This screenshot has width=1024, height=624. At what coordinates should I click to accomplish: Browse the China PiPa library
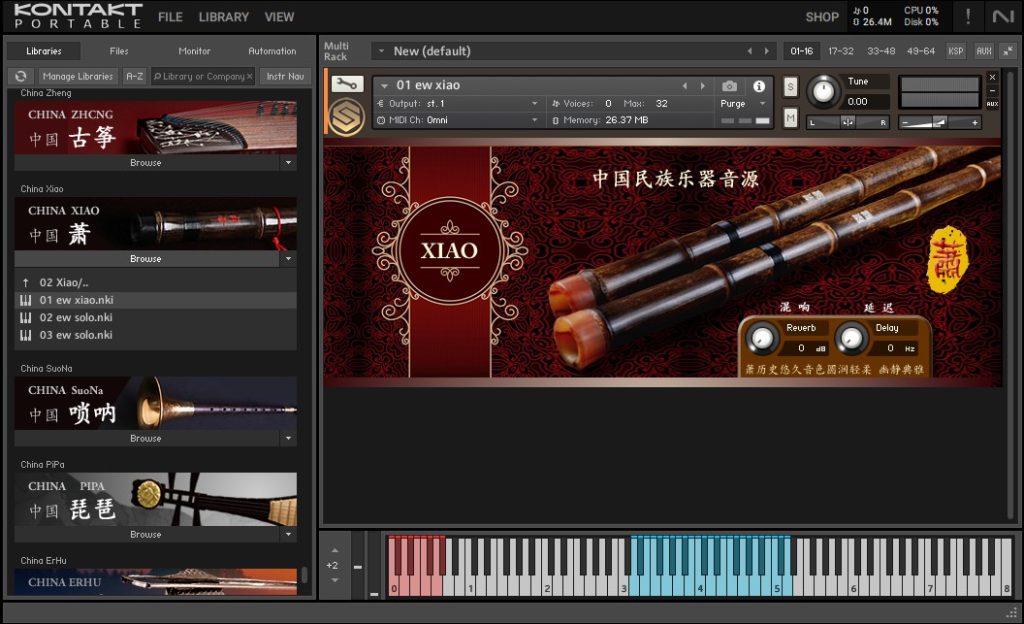coord(146,534)
